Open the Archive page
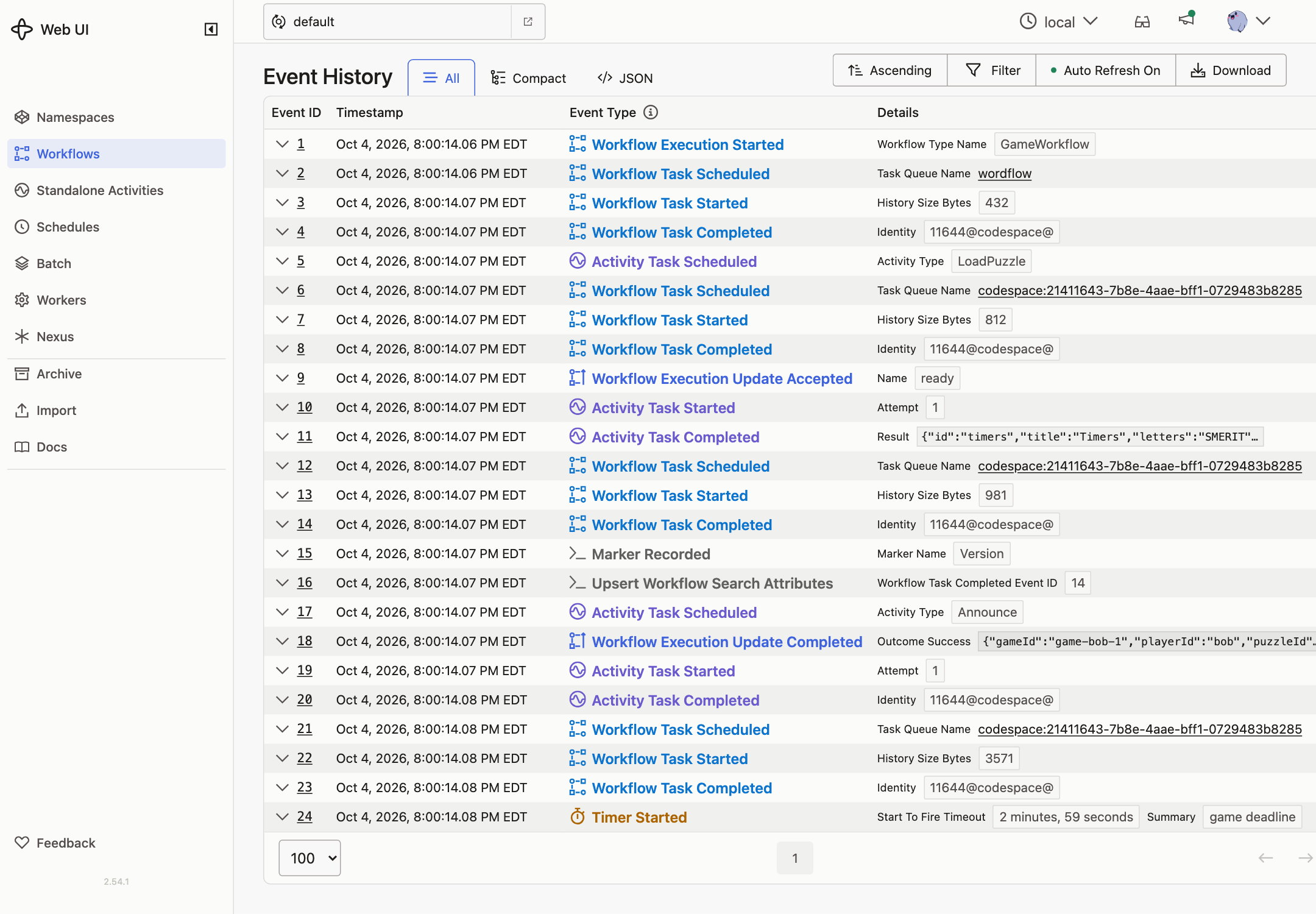The image size is (1316, 914). coord(116,374)
